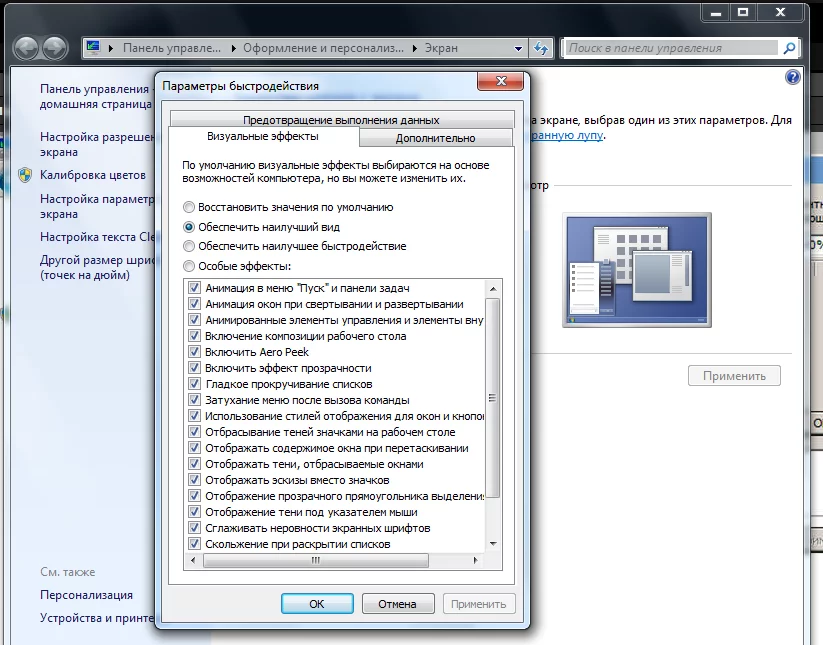The height and width of the screenshot is (645, 823).
Task: Click horizontal scrollbar right arrow in effects list
Action: click(476, 561)
